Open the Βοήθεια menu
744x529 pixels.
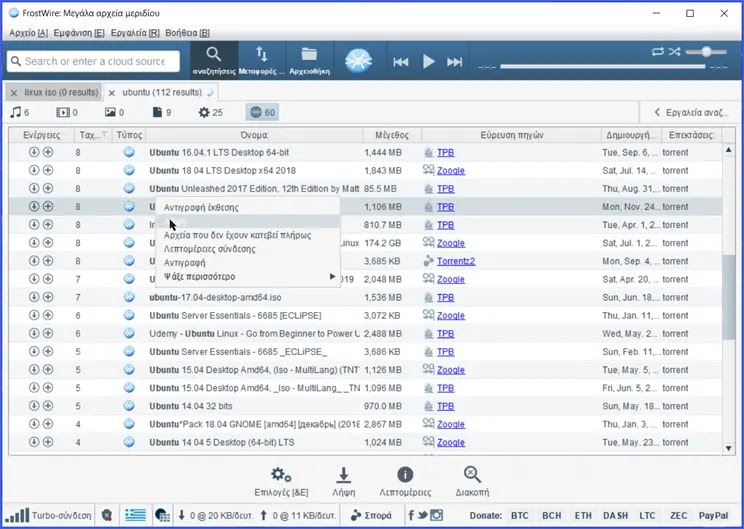coord(187,33)
